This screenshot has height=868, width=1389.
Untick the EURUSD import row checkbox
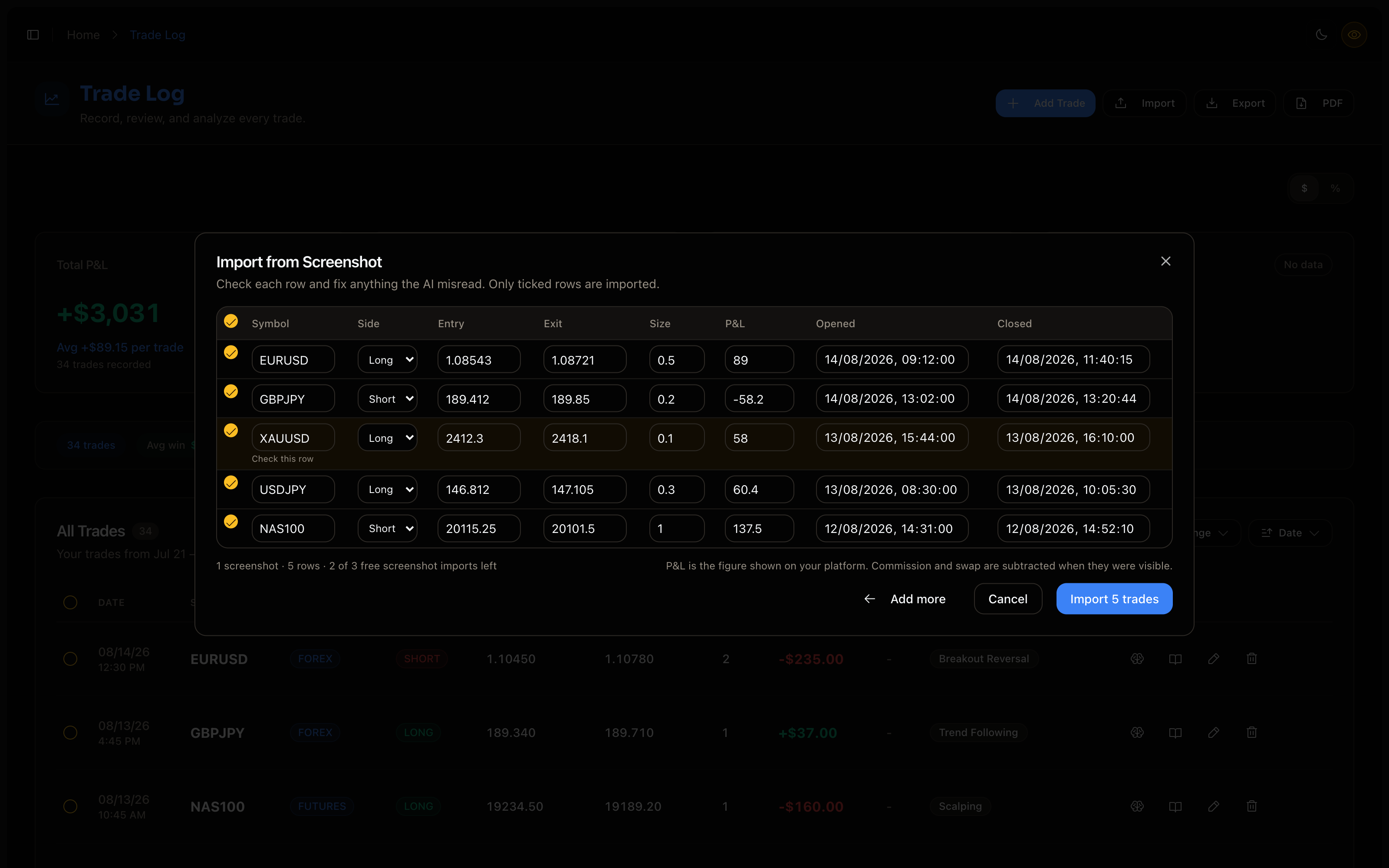[x=231, y=352]
